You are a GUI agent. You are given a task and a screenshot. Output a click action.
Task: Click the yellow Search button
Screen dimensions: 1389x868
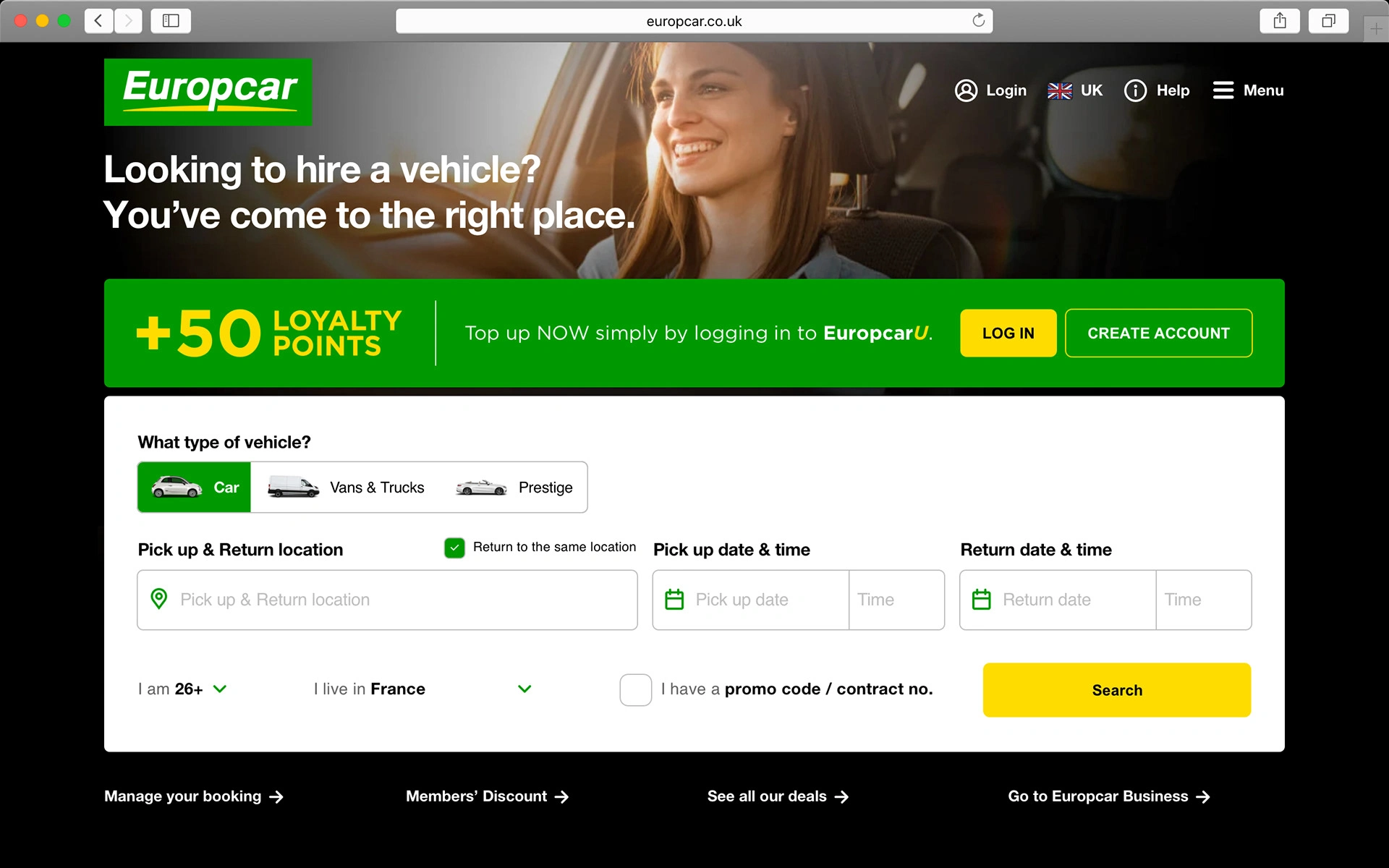tap(1116, 690)
